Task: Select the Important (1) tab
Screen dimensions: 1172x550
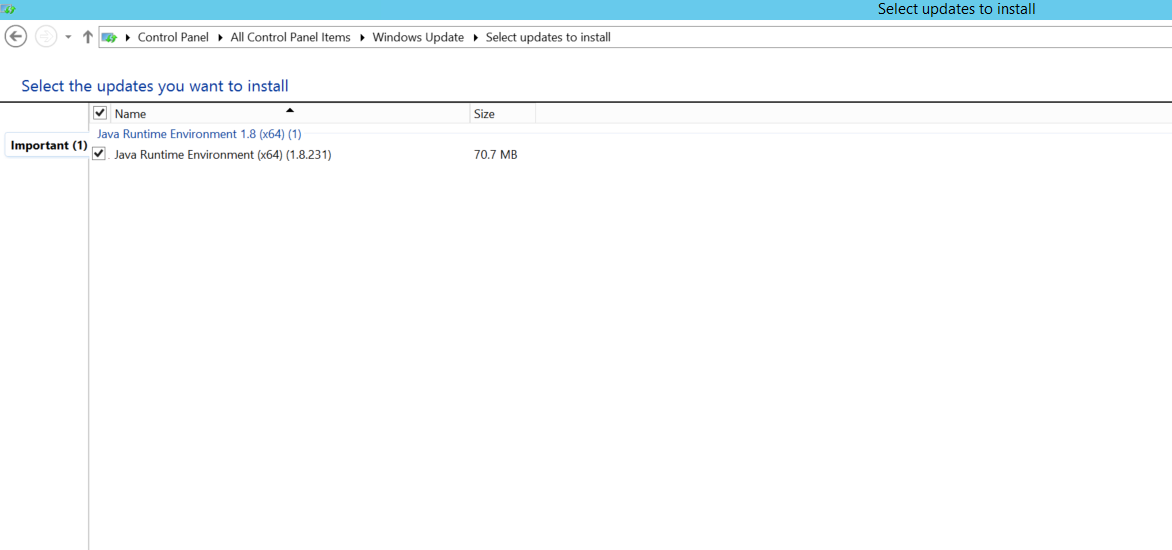Action: tap(49, 145)
